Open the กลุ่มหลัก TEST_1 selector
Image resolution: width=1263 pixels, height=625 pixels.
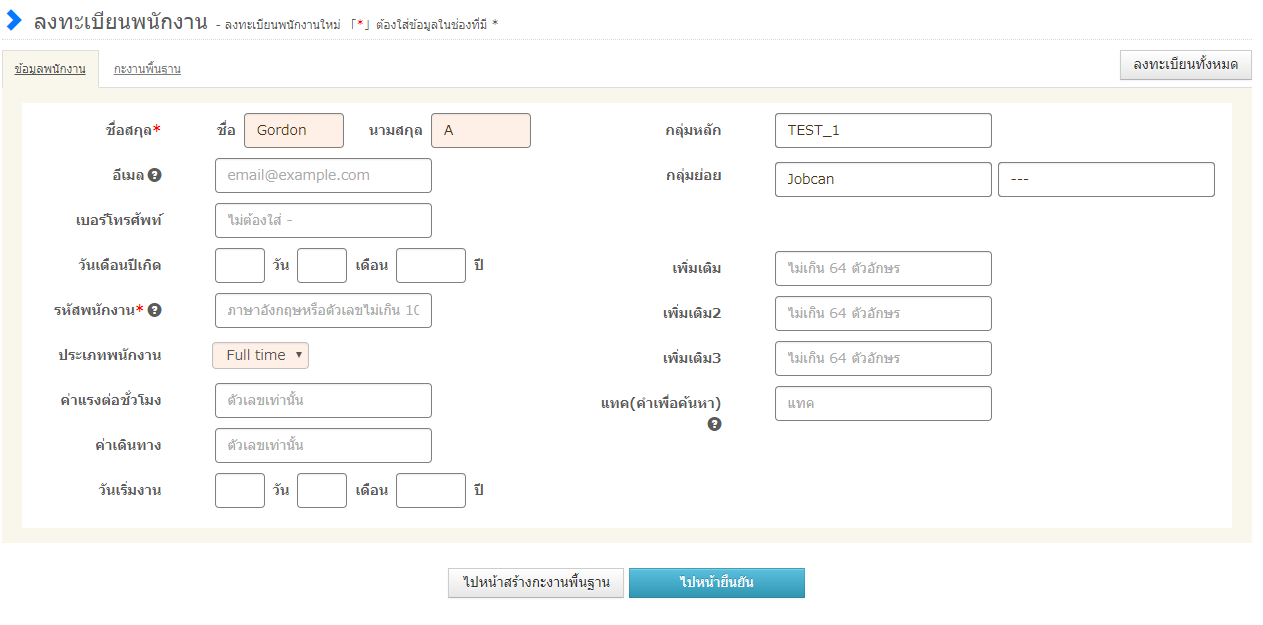coord(883,130)
